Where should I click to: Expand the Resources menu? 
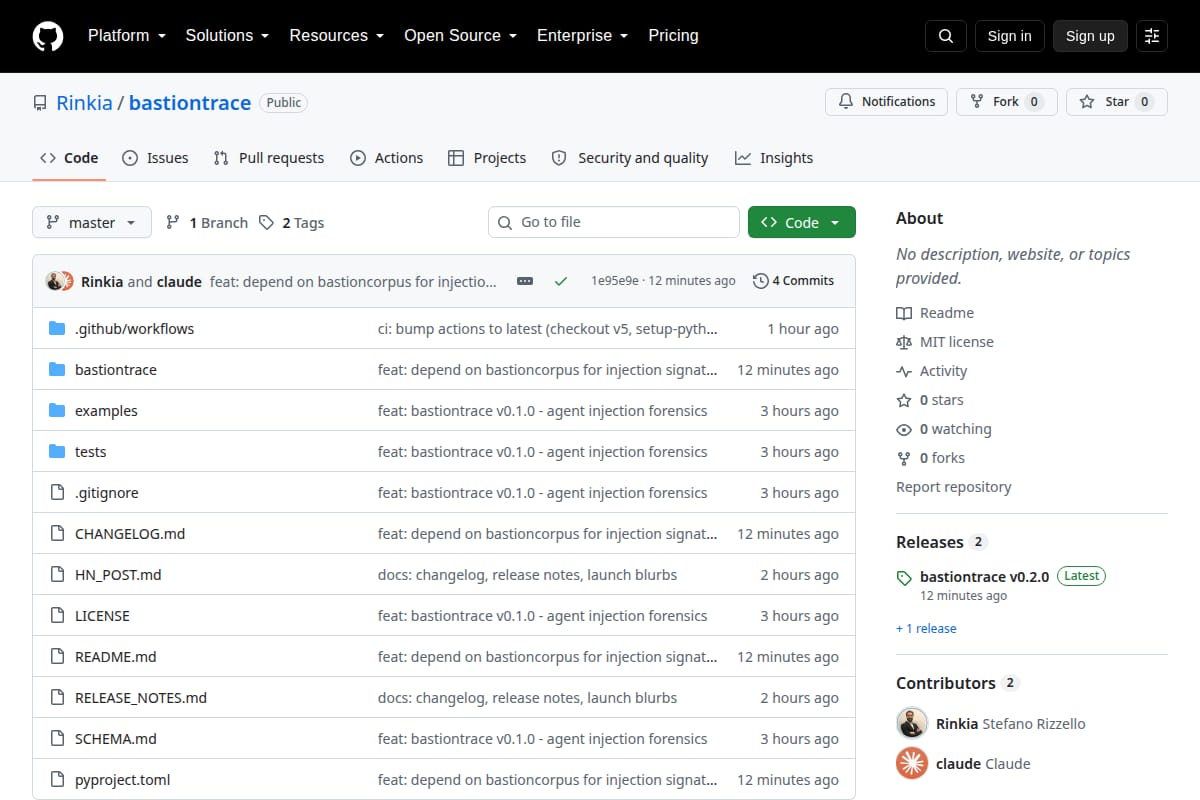[x=337, y=36]
